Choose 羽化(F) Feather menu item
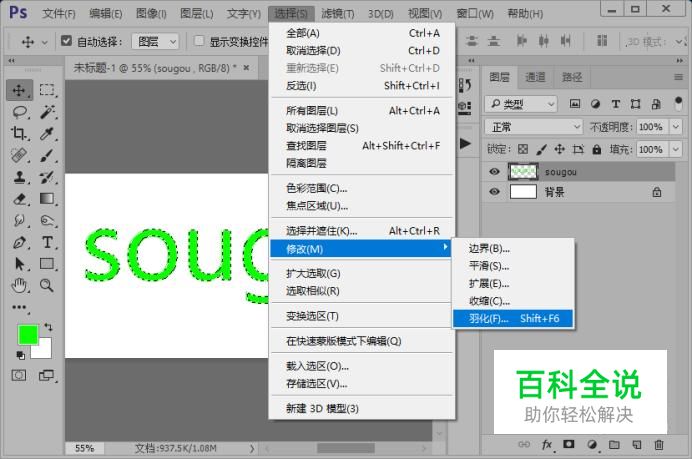 [x=513, y=318]
